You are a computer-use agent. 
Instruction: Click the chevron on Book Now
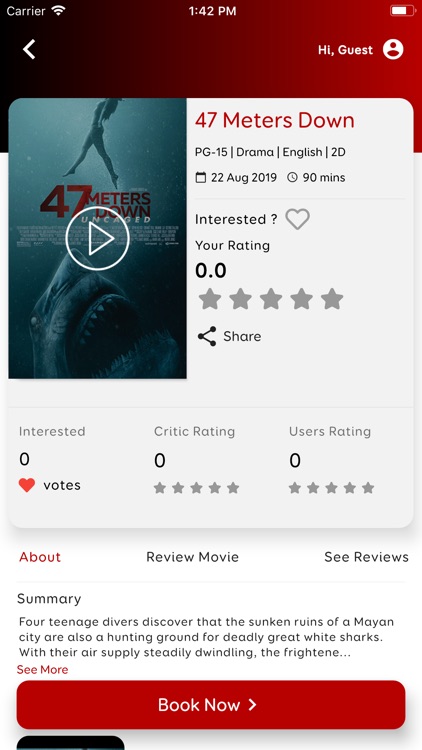point(253,705)
